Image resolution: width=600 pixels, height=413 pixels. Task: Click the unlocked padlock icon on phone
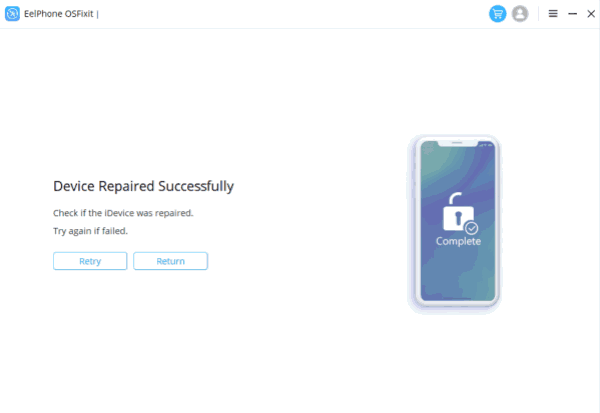[x=458, y=212]
